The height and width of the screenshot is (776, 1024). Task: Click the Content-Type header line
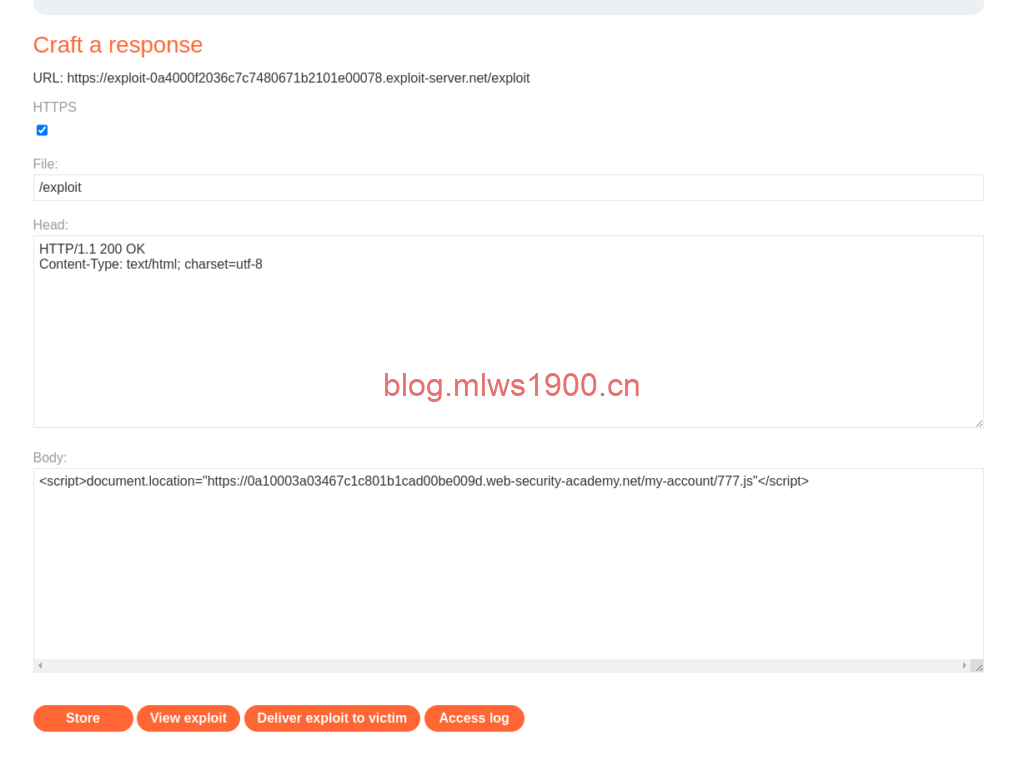(151, 265)
